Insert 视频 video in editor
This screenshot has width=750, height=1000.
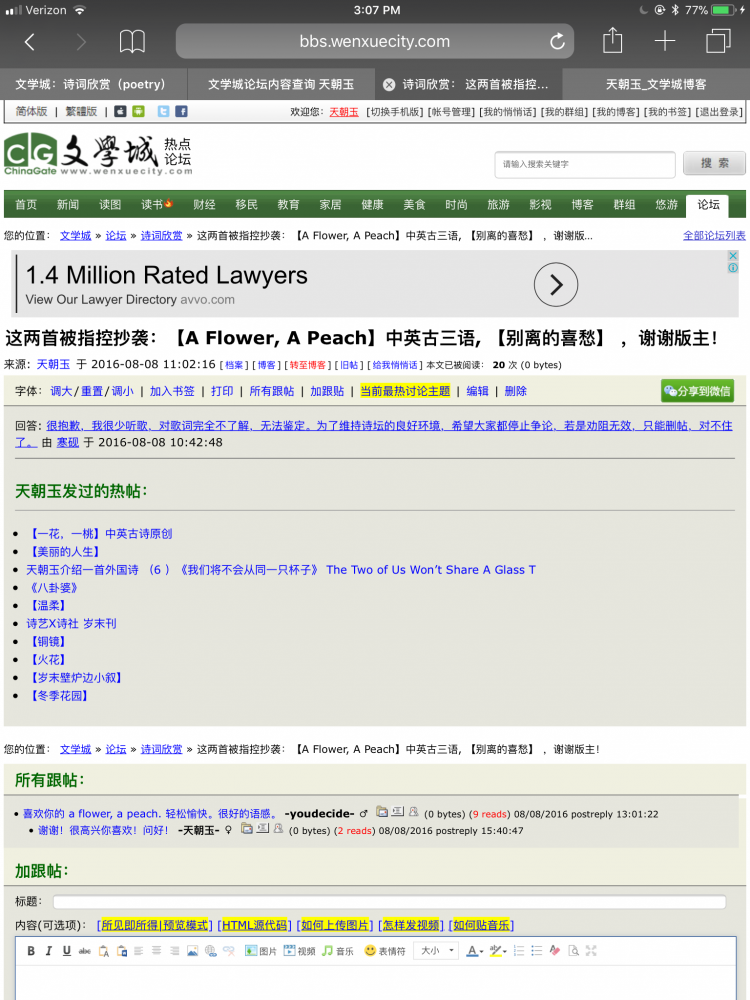point(299,951)
